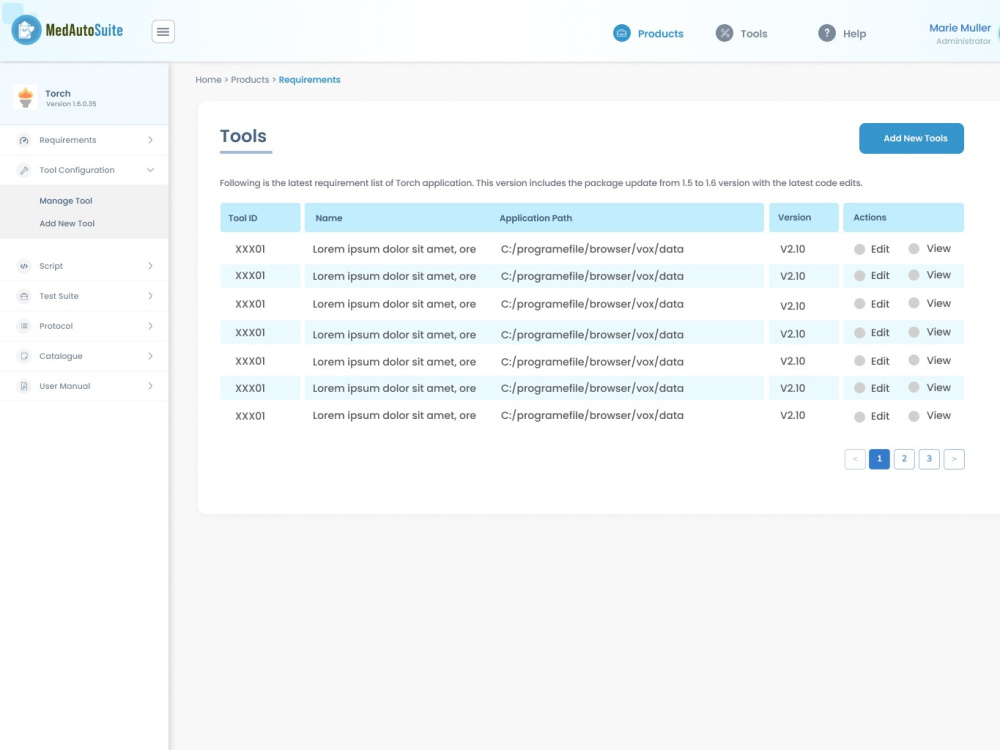Click the View radio in third table row
Screen dimensions: 1000x750
pos(914,304)
